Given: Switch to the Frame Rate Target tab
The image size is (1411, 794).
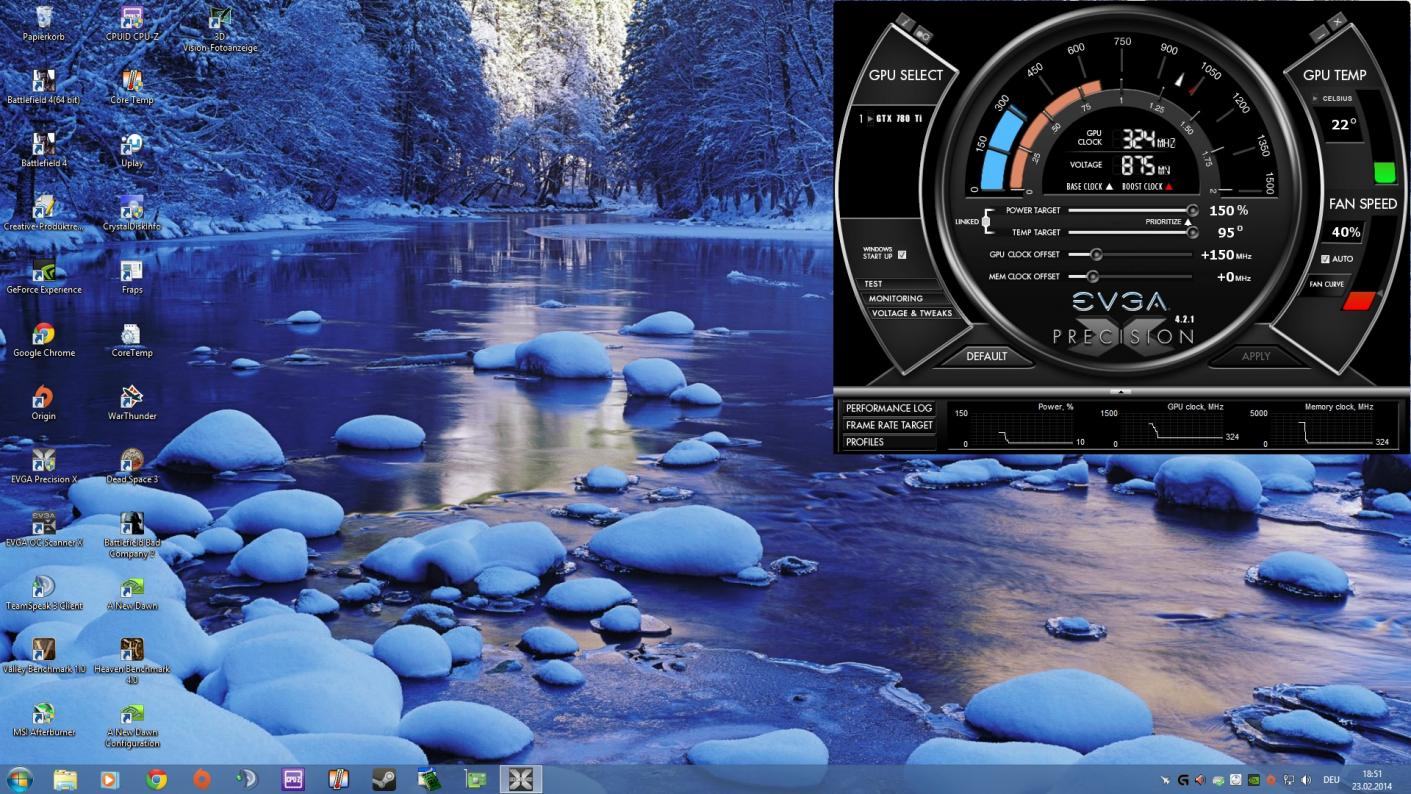Looking at the screenshot, I should tap(888, 425).
